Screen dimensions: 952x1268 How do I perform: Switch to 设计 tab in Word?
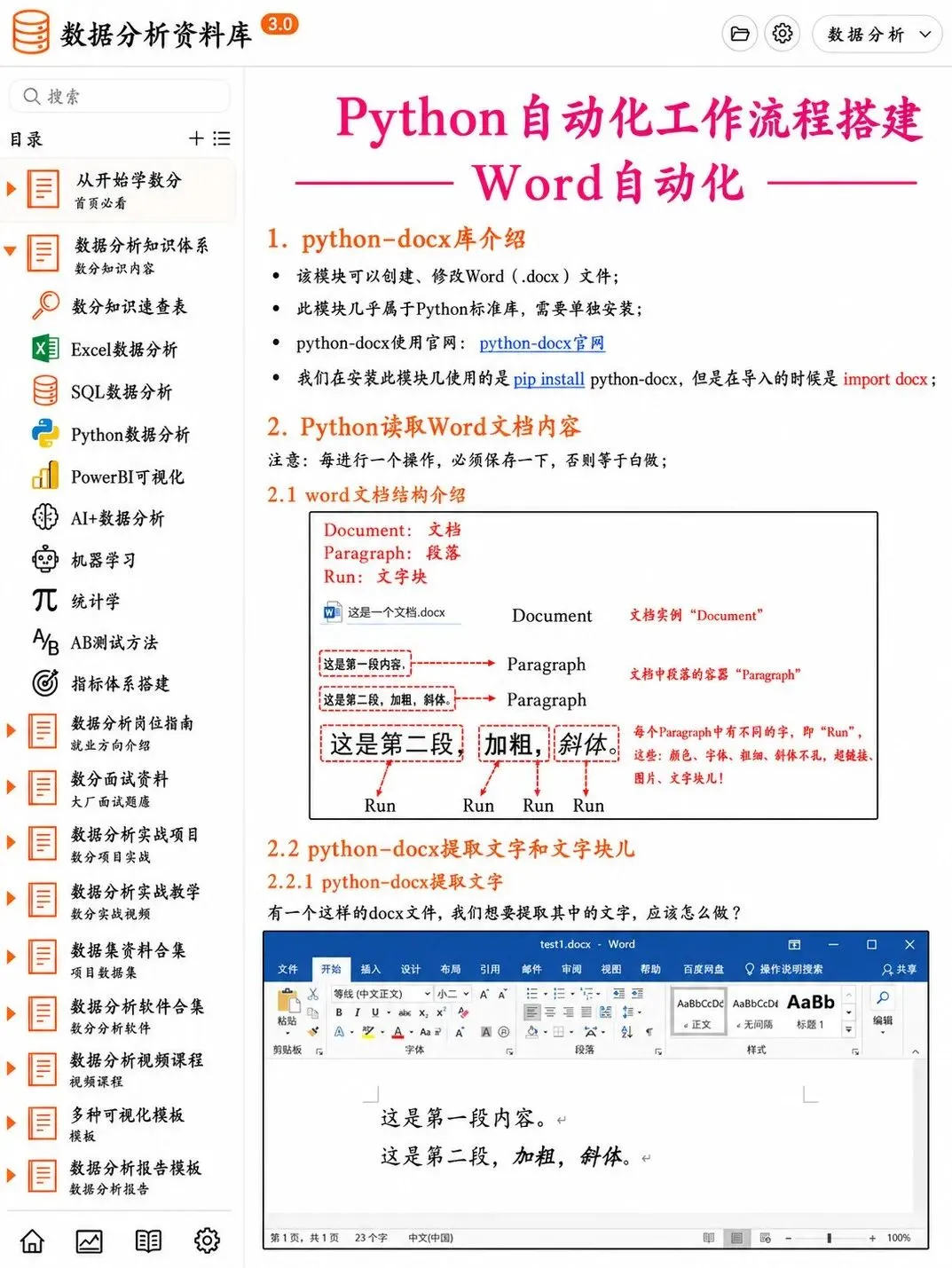coord(410,969)
